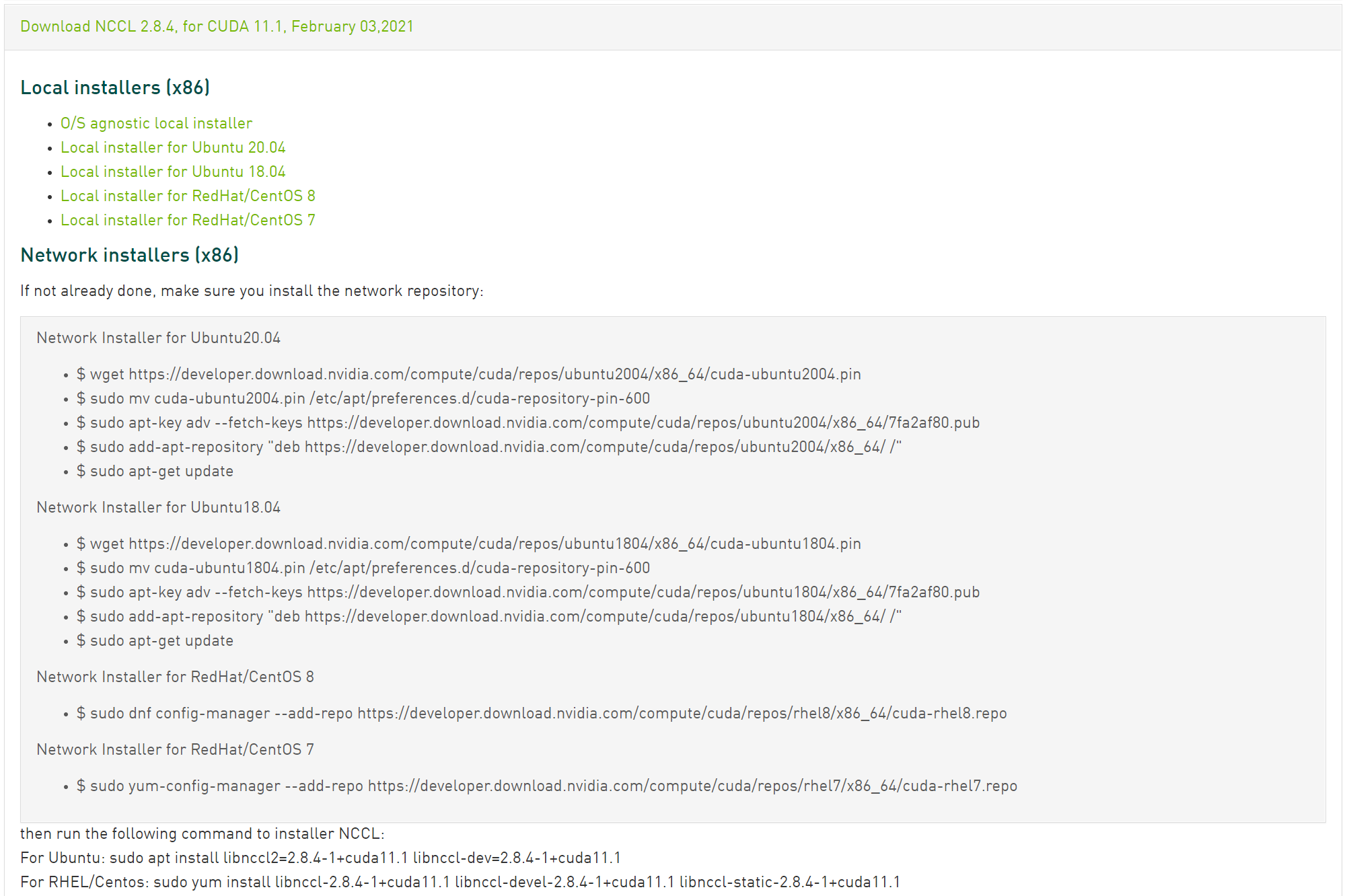Download Local installer for RedHat/CentOS 7
1349x896 pixels.
pyautogui.click(x=188, y=220)
